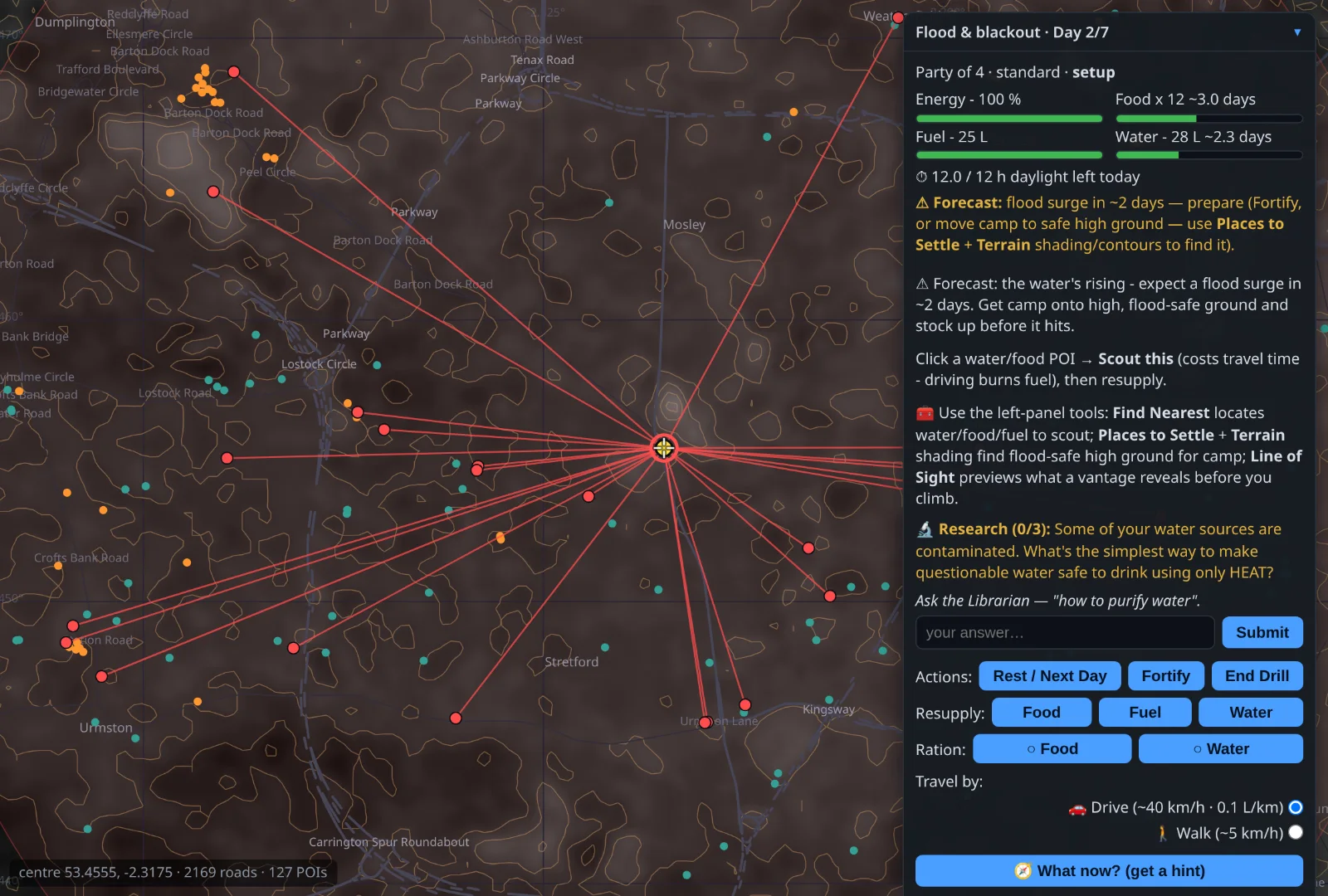The image size is (1328, 896).
Task: Pick red POI marker below Peel Circle label
Action: click(x=213, y=192)
